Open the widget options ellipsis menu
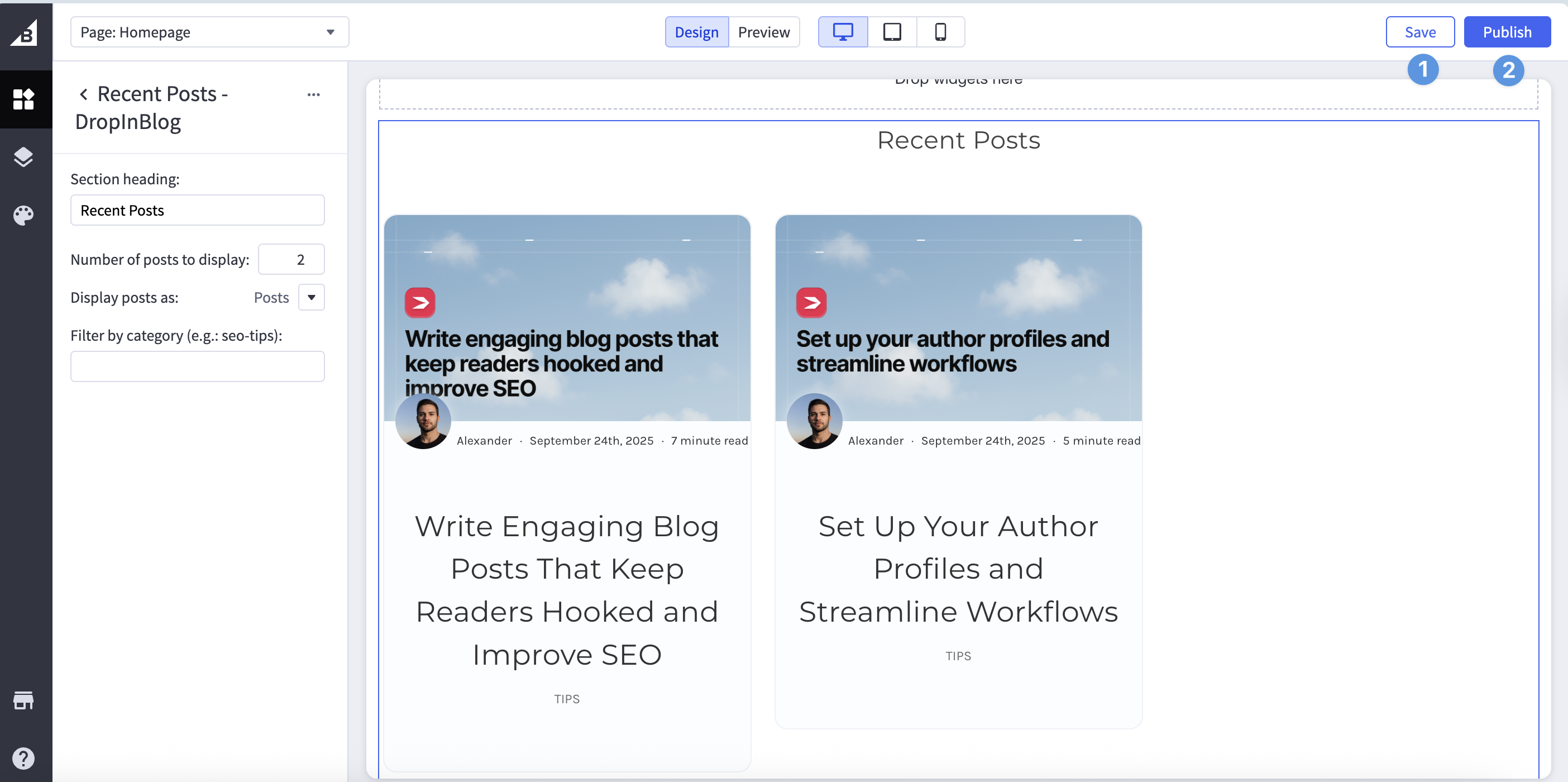Screen dimensions: 1568x782 313,94
